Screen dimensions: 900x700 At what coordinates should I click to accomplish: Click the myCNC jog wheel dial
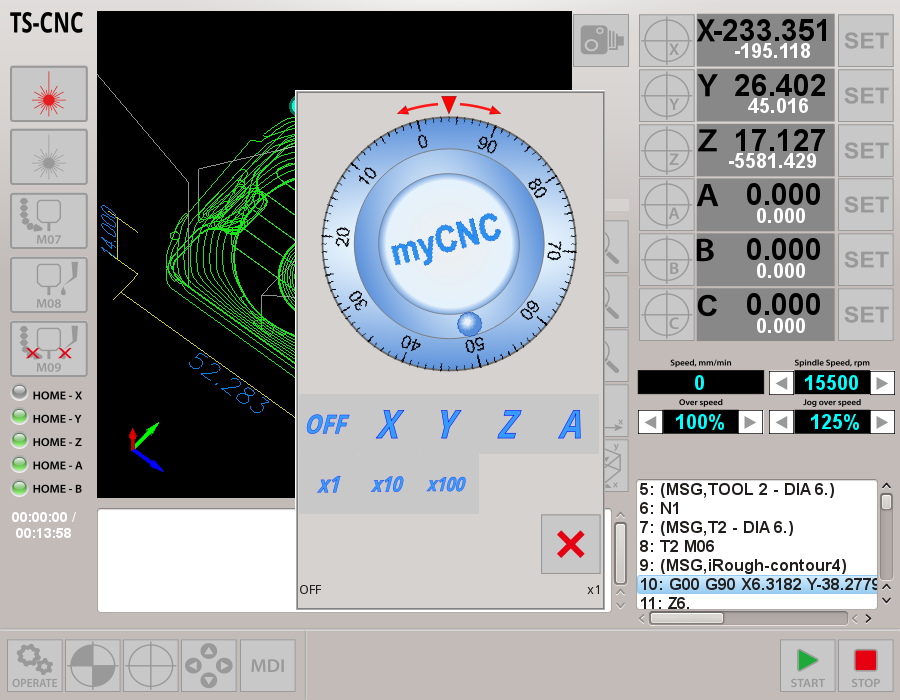pyautogui.click(x=449, y=243)
